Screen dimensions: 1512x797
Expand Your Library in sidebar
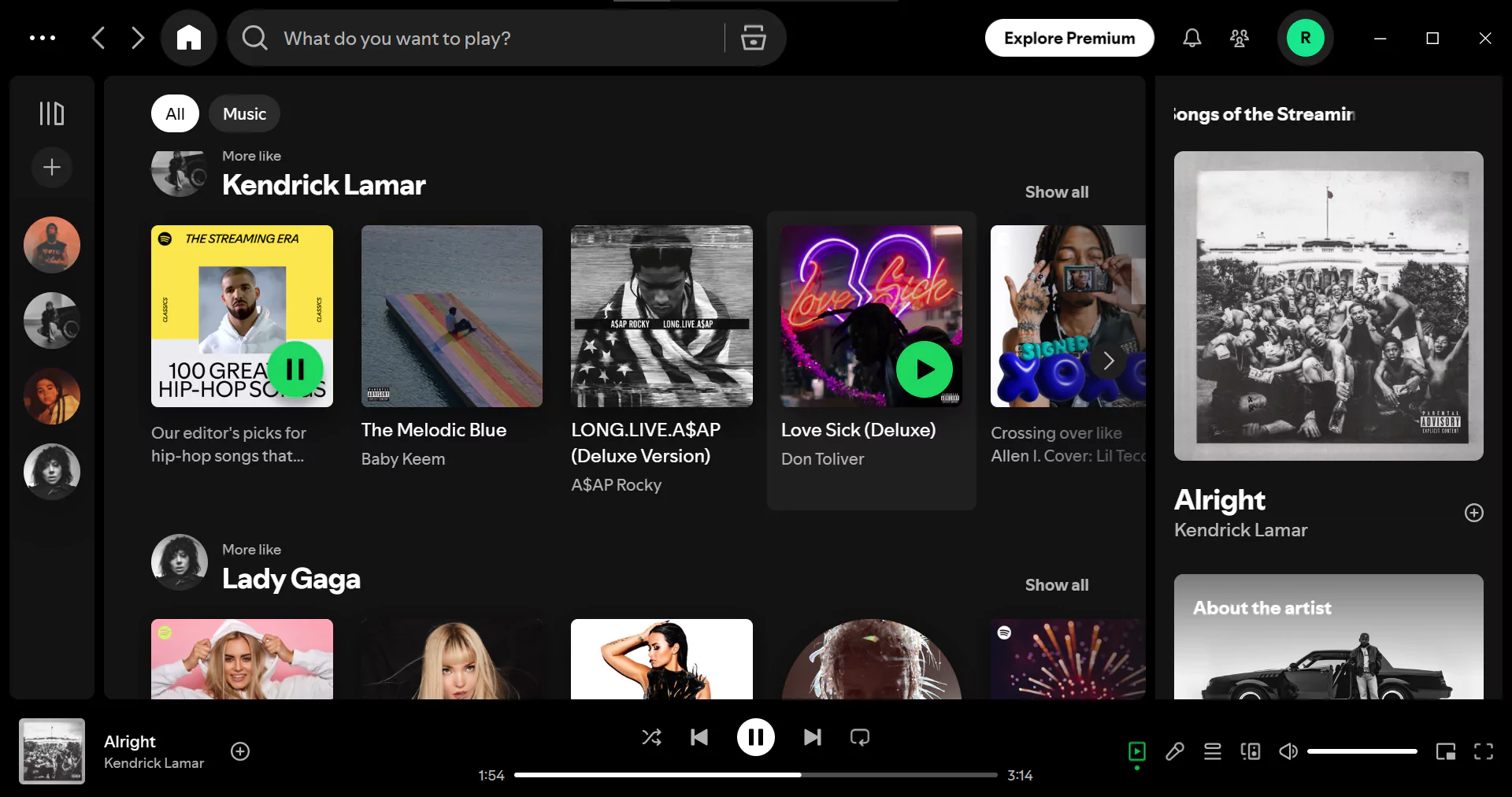click(52, 113)
